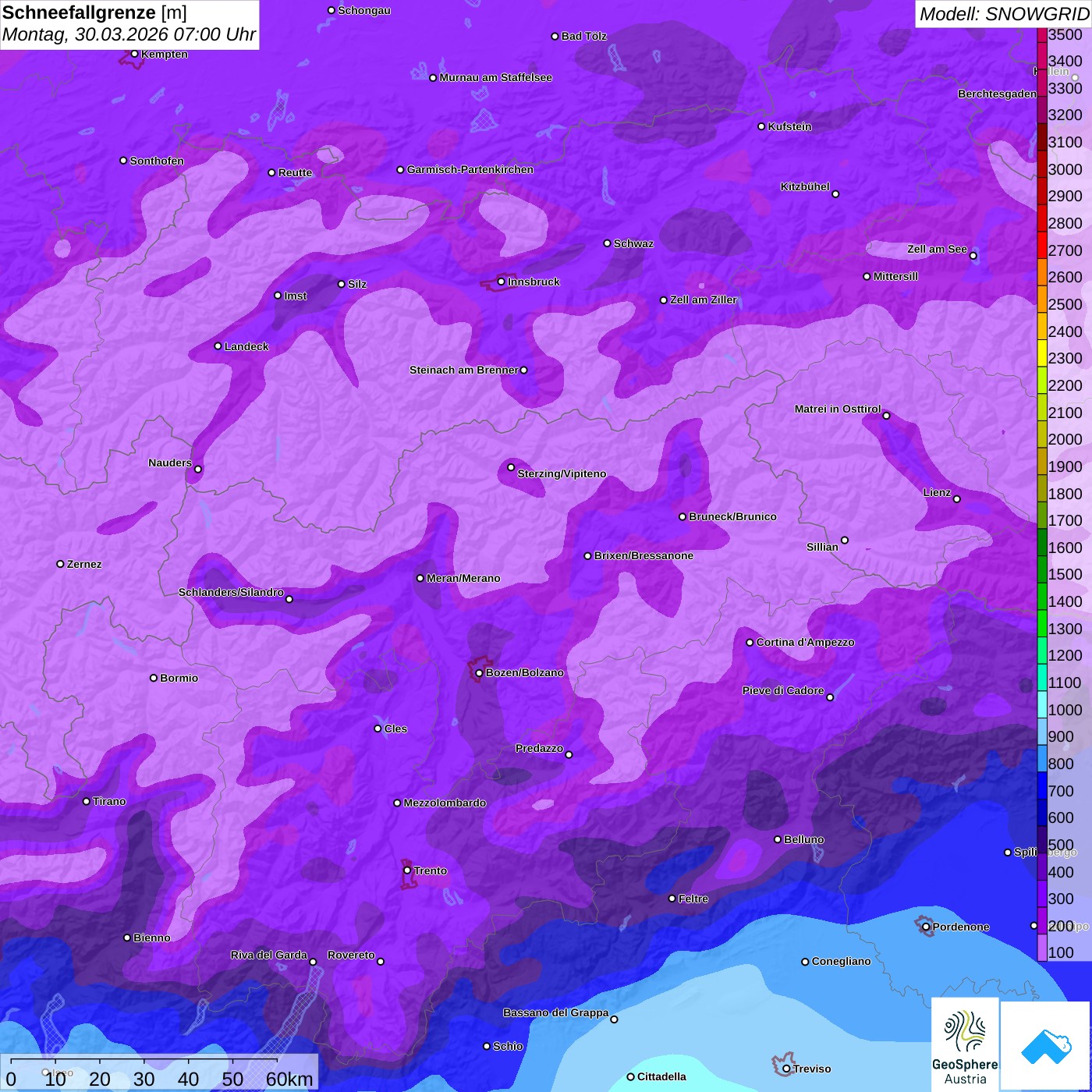Click the 1500 m legend color swatch
Screen dimensions: 1092x1092
(1041, 569)
